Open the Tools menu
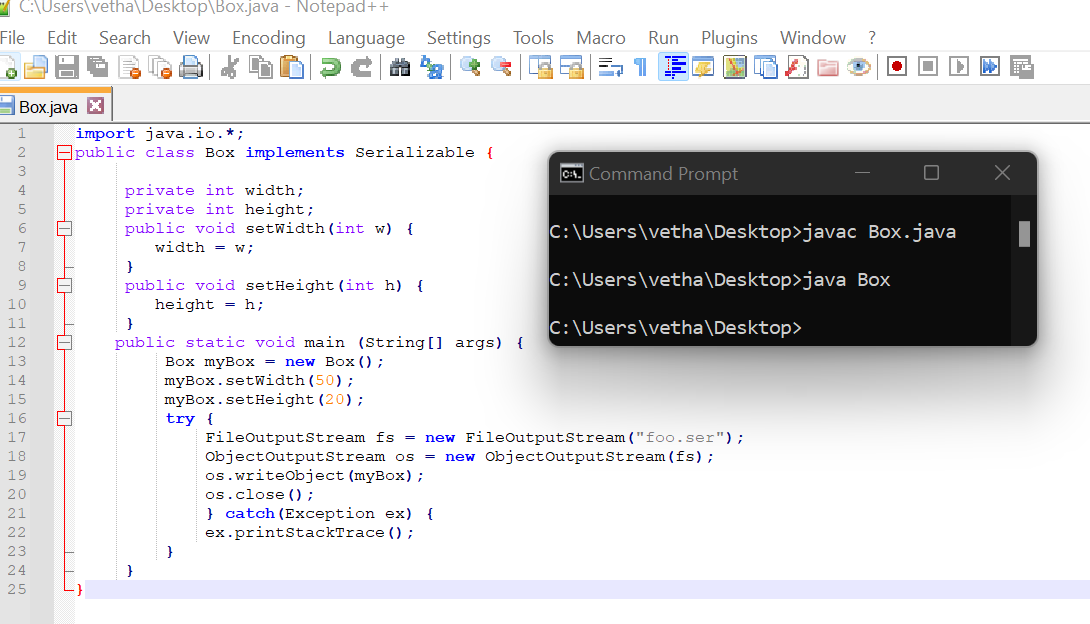Image resolution: width=1090 pixels, height=624 pixels. click(x=533, y=38)
